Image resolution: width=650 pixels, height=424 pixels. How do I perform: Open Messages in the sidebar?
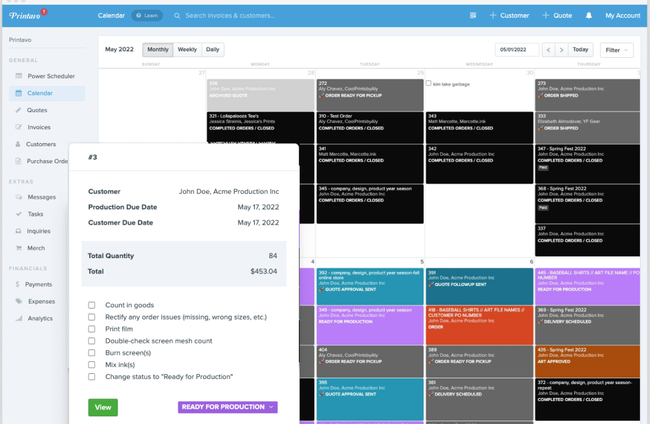[41, 197]
